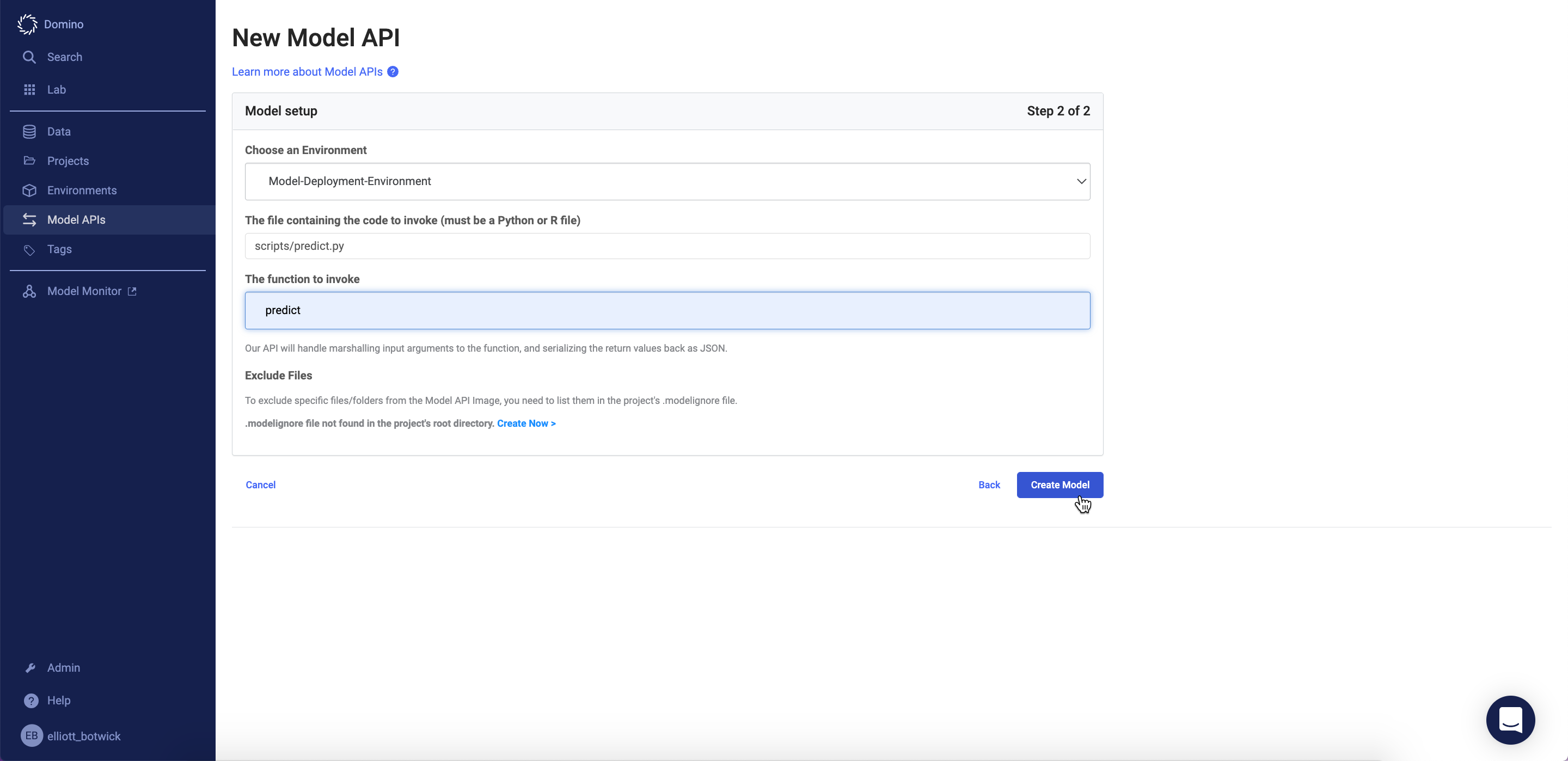Click the Back button
1568x761 pixels.
tap(989, 485)
